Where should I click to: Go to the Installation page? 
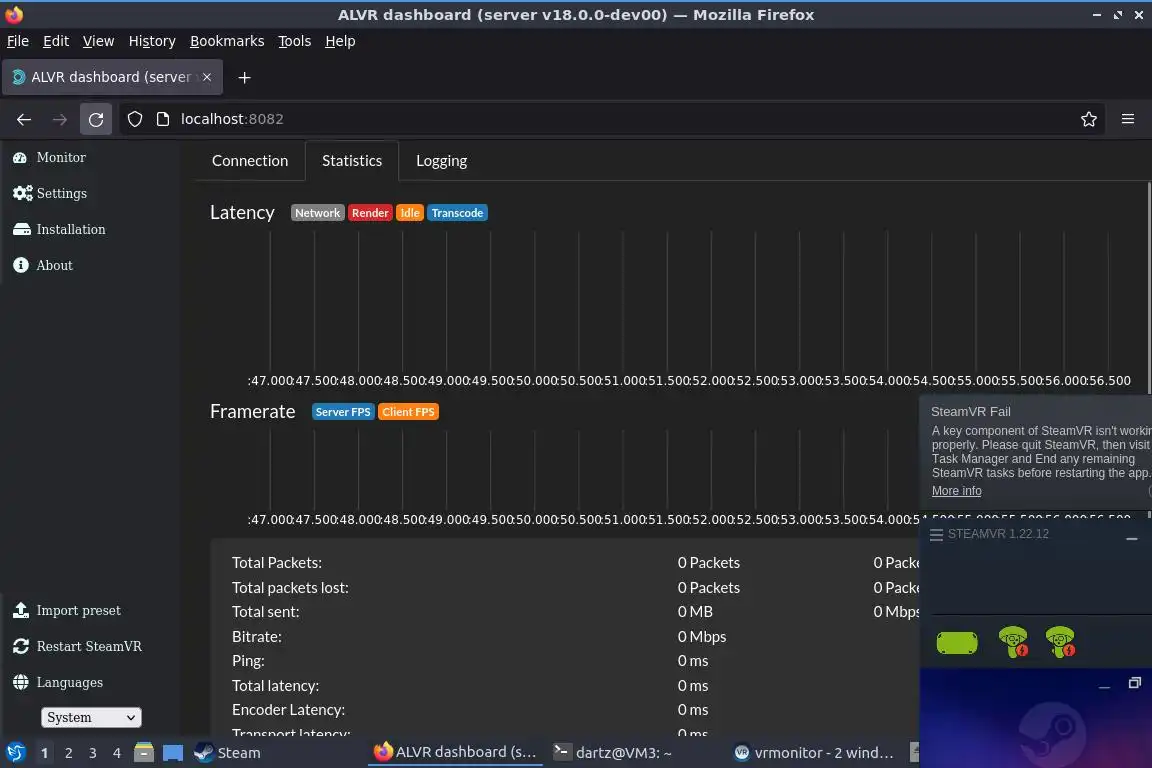59,229
